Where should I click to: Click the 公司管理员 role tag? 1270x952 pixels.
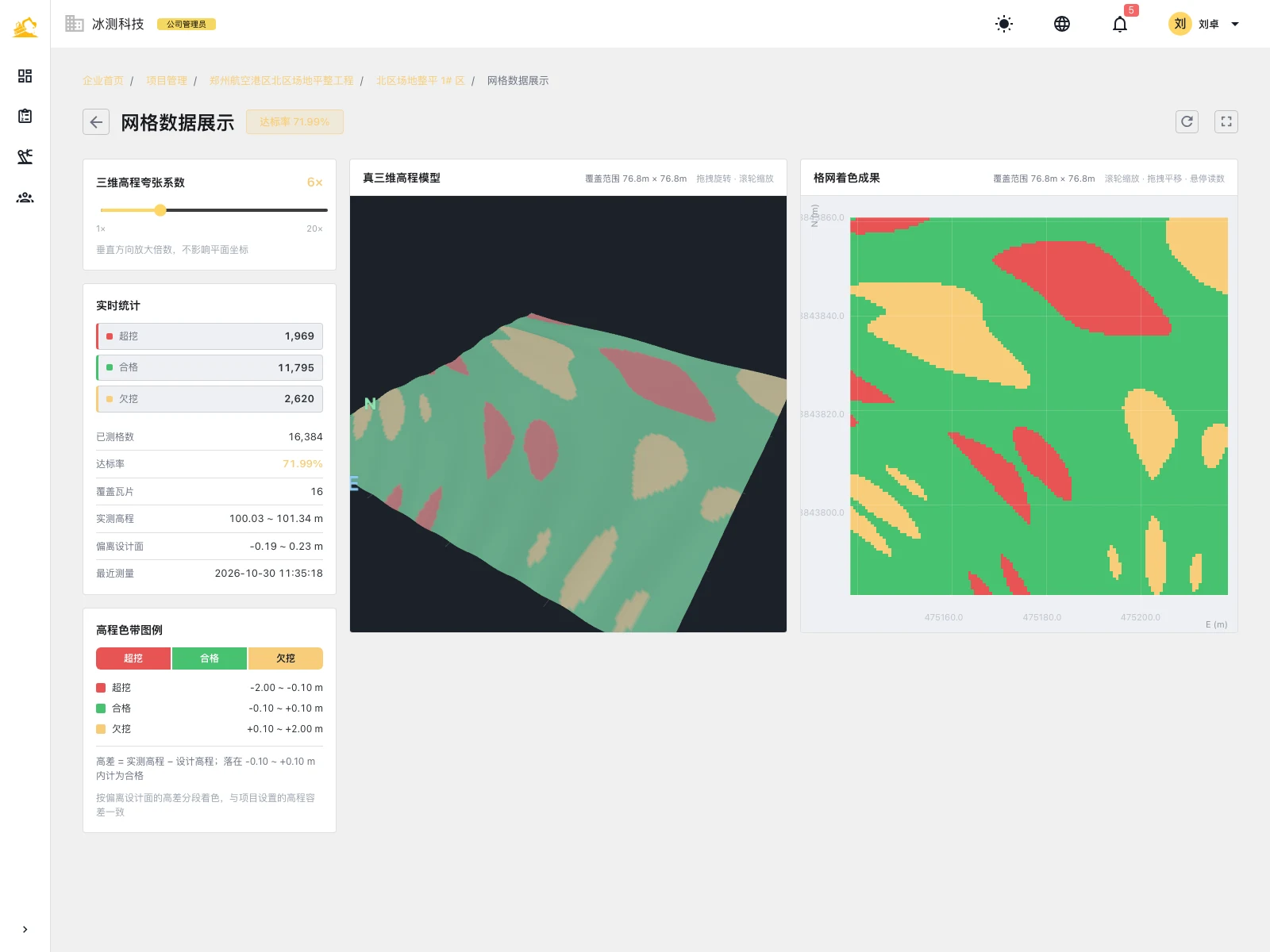187,25
